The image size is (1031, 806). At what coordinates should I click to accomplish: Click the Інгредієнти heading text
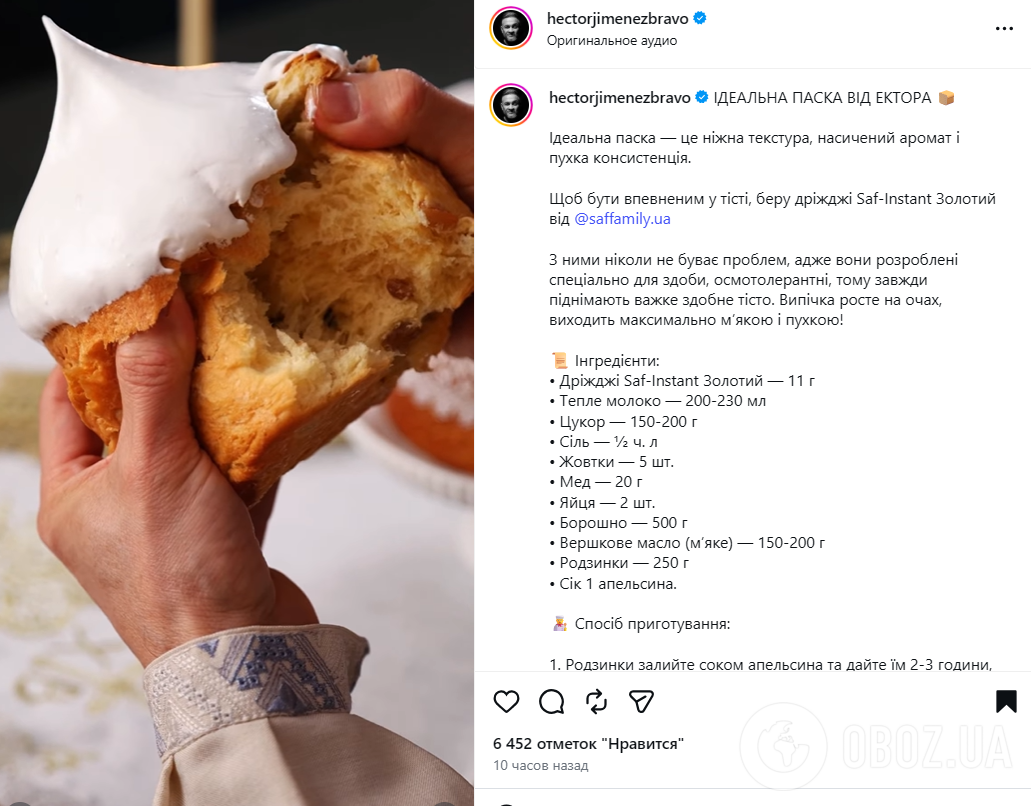(617, 360)
